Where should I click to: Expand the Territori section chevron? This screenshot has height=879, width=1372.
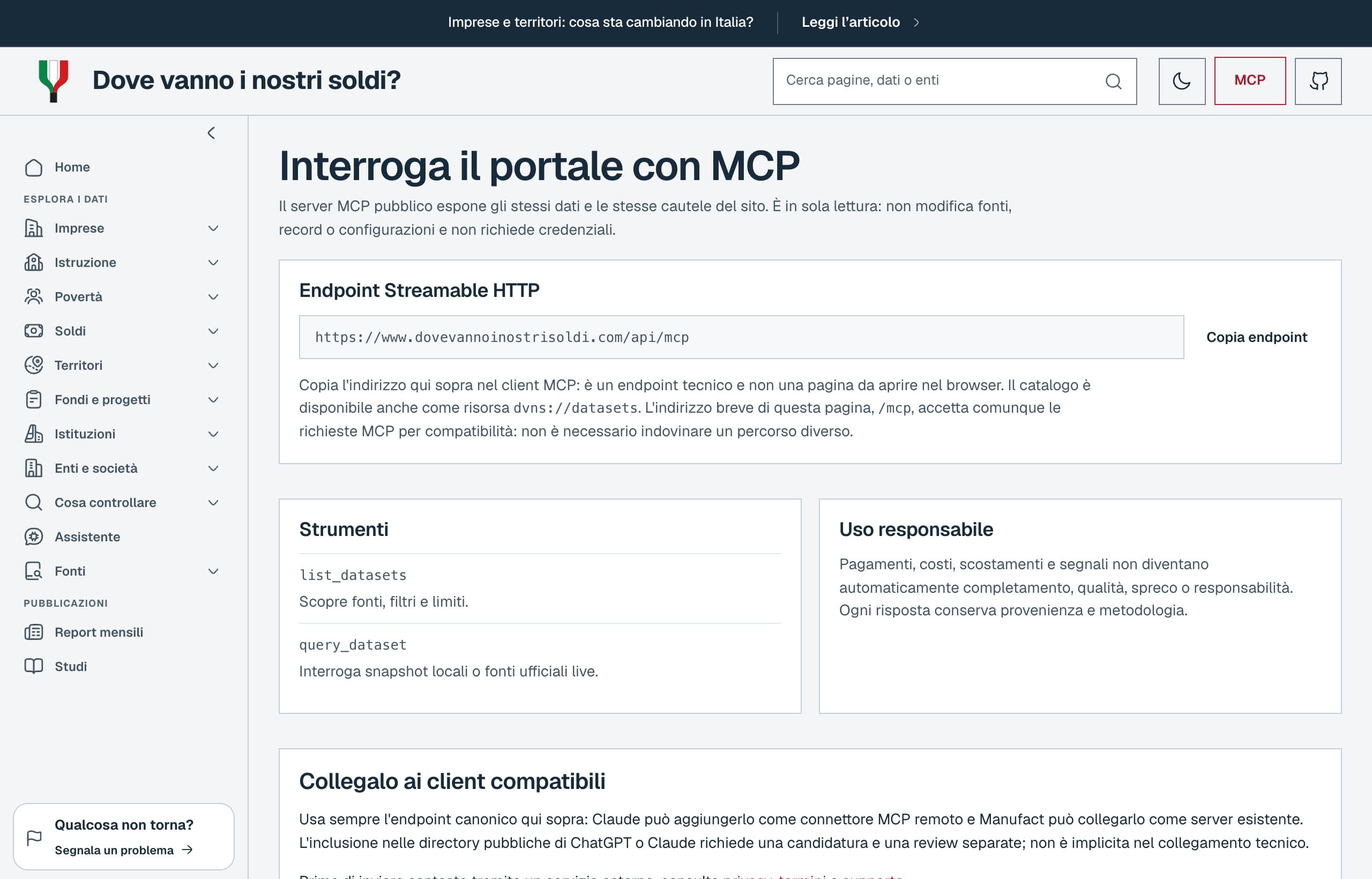point(213,366)
